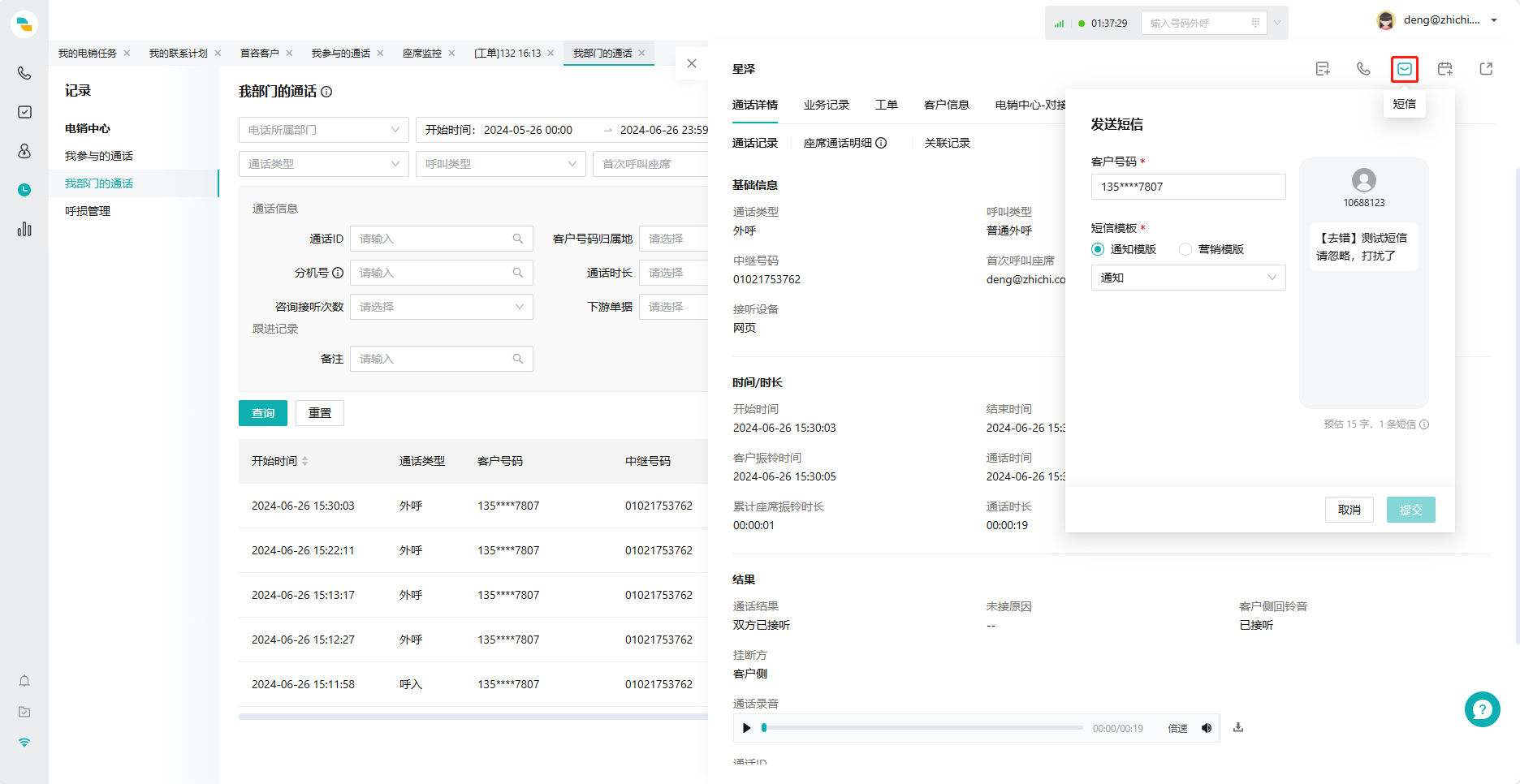This screenshot has height=784, width=1520.
Task: Click the network status Wi-Fi icon
Action: click(24, 743)
